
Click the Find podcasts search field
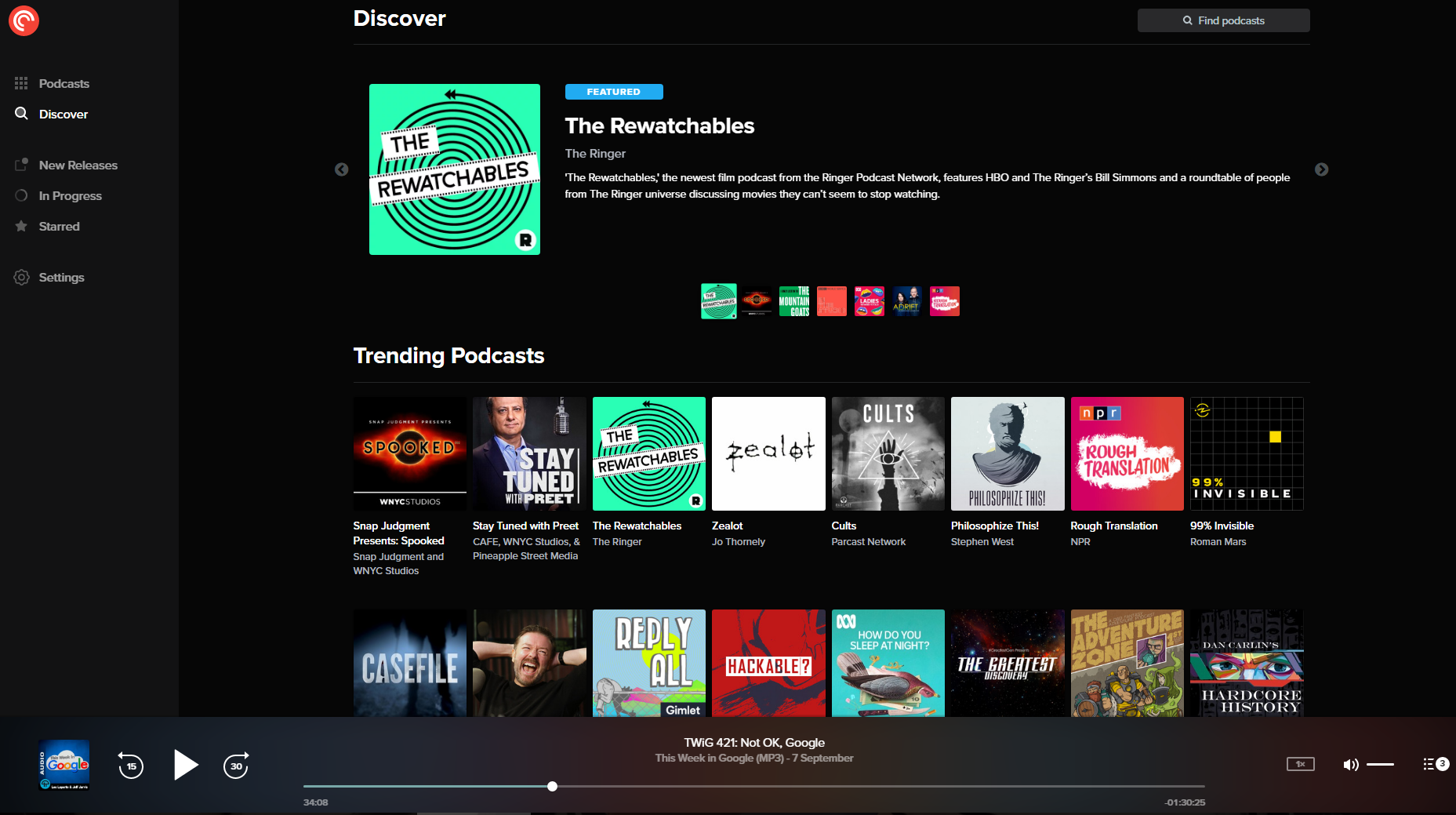[1223, 20]
